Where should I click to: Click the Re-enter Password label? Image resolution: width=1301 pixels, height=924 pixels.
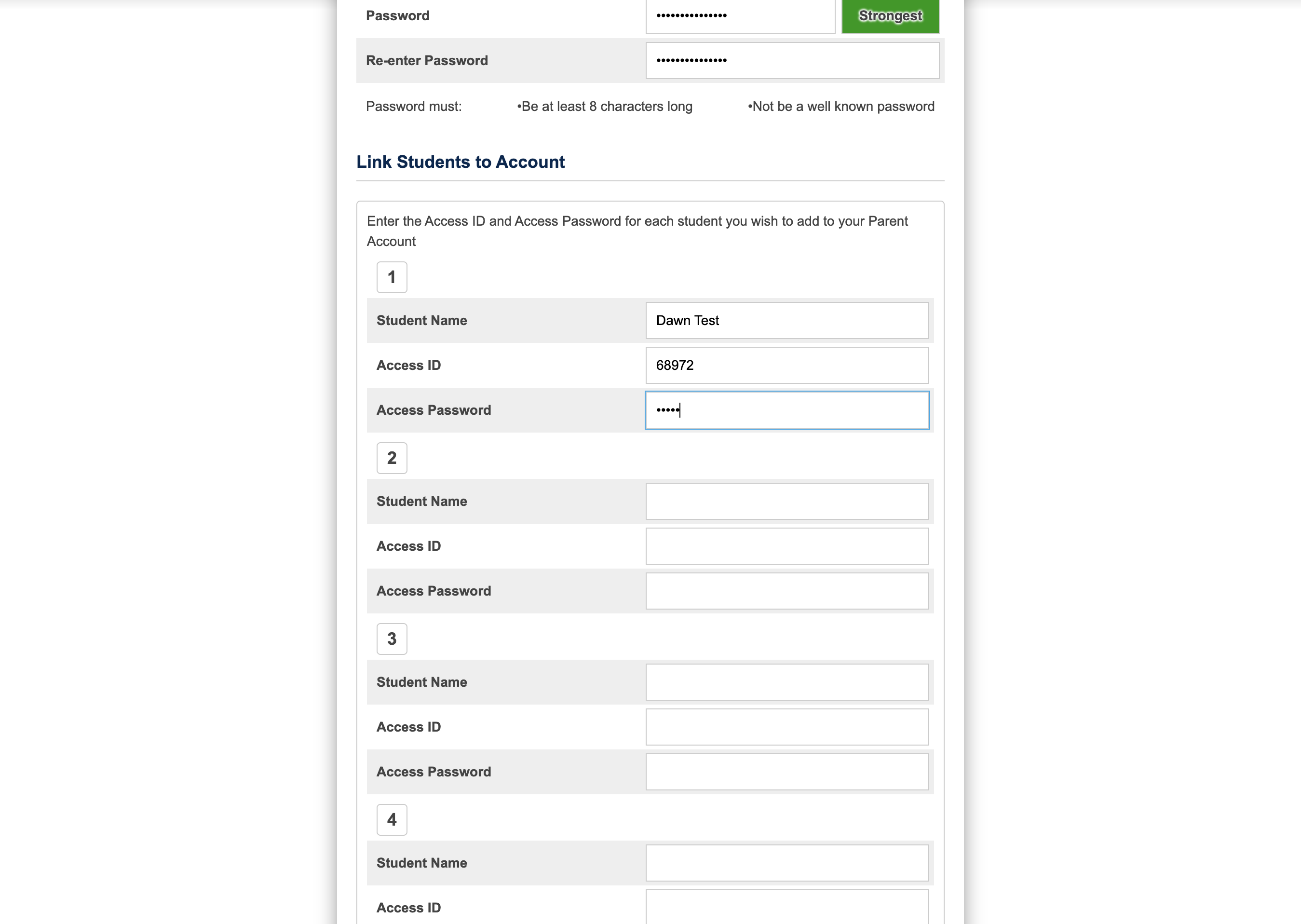point(427,60)
